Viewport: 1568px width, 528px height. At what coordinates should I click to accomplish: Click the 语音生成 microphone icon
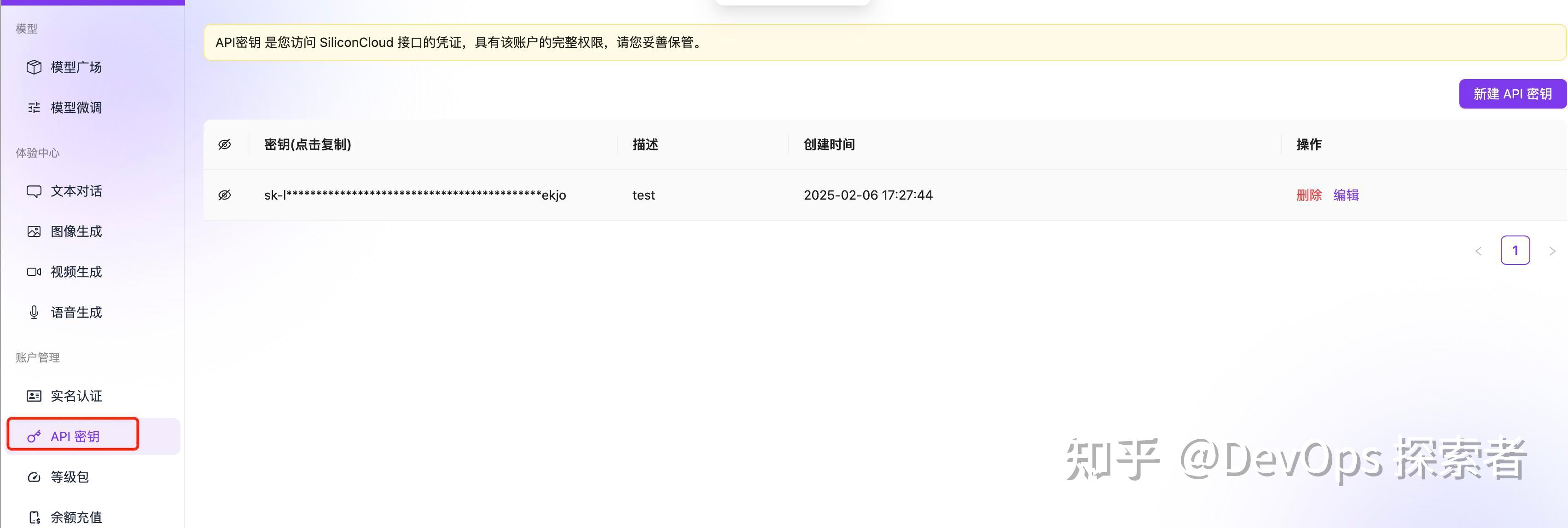tap(34, 312)
